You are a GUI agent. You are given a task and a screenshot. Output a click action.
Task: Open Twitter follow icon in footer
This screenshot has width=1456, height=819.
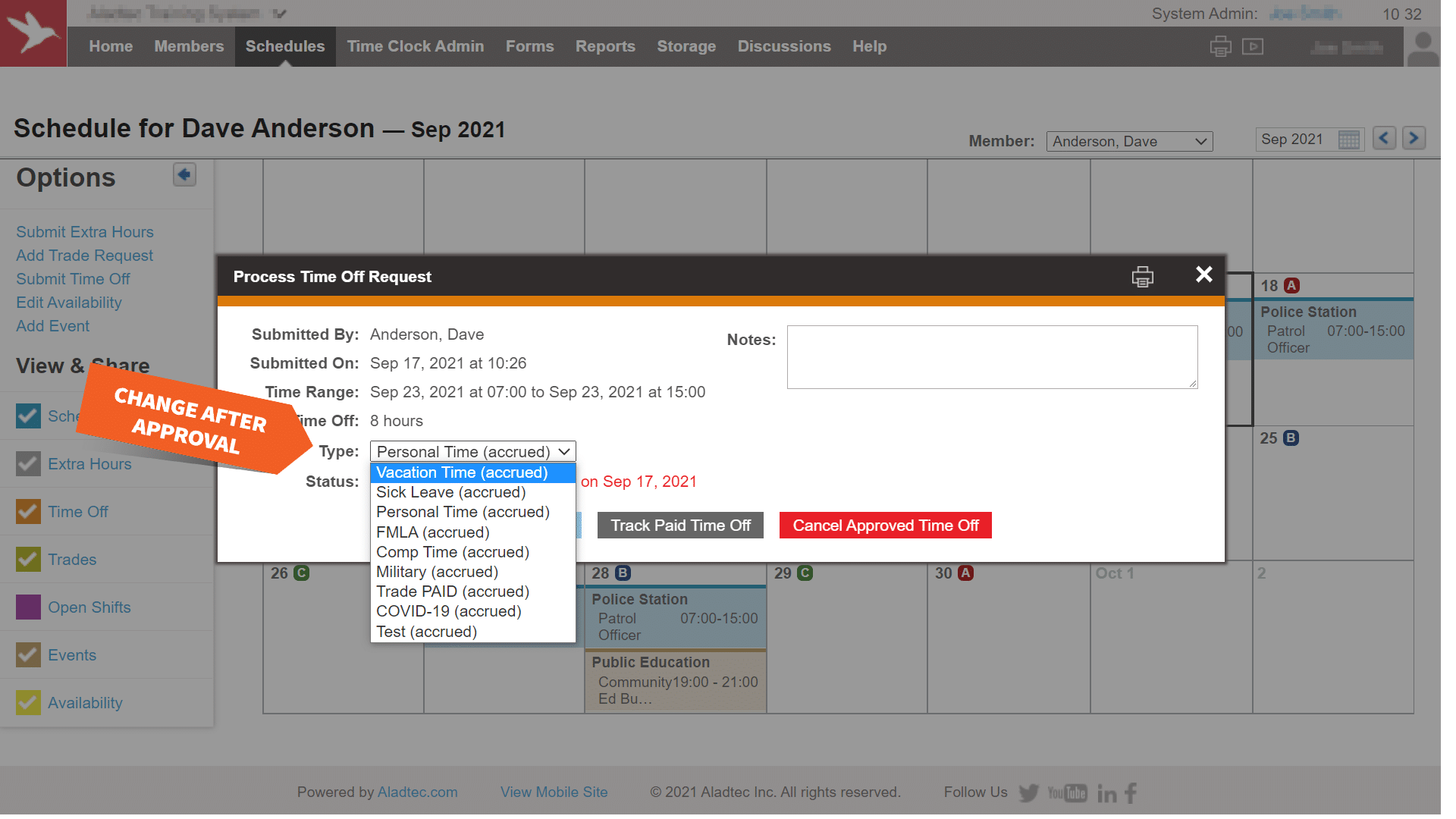point(1028,793)
